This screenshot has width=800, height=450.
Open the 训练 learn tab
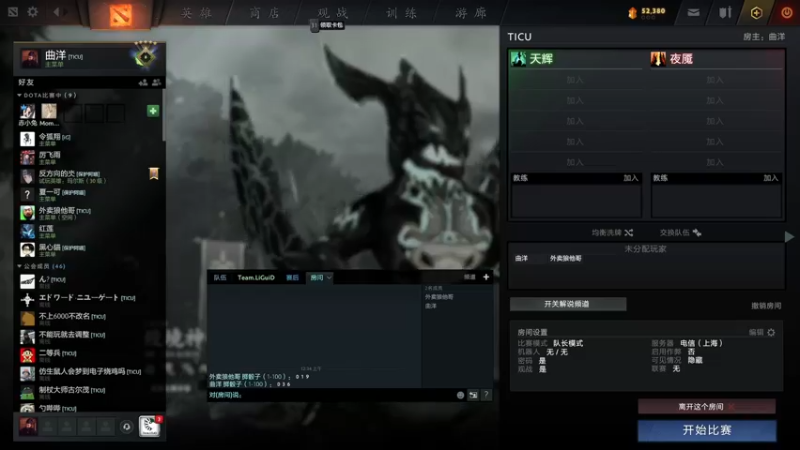(x=401, y=13)
